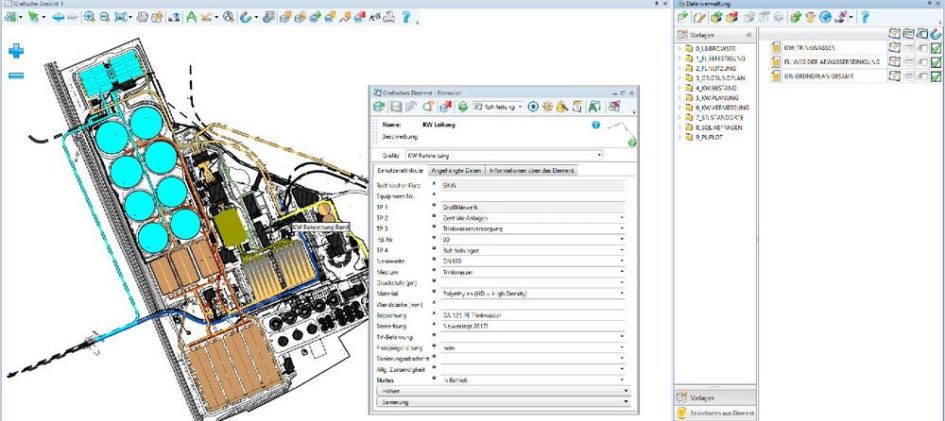Click the zoom in magnifier toolbar icon
Screen dimensions: 945x421
(x=89, y=18)
